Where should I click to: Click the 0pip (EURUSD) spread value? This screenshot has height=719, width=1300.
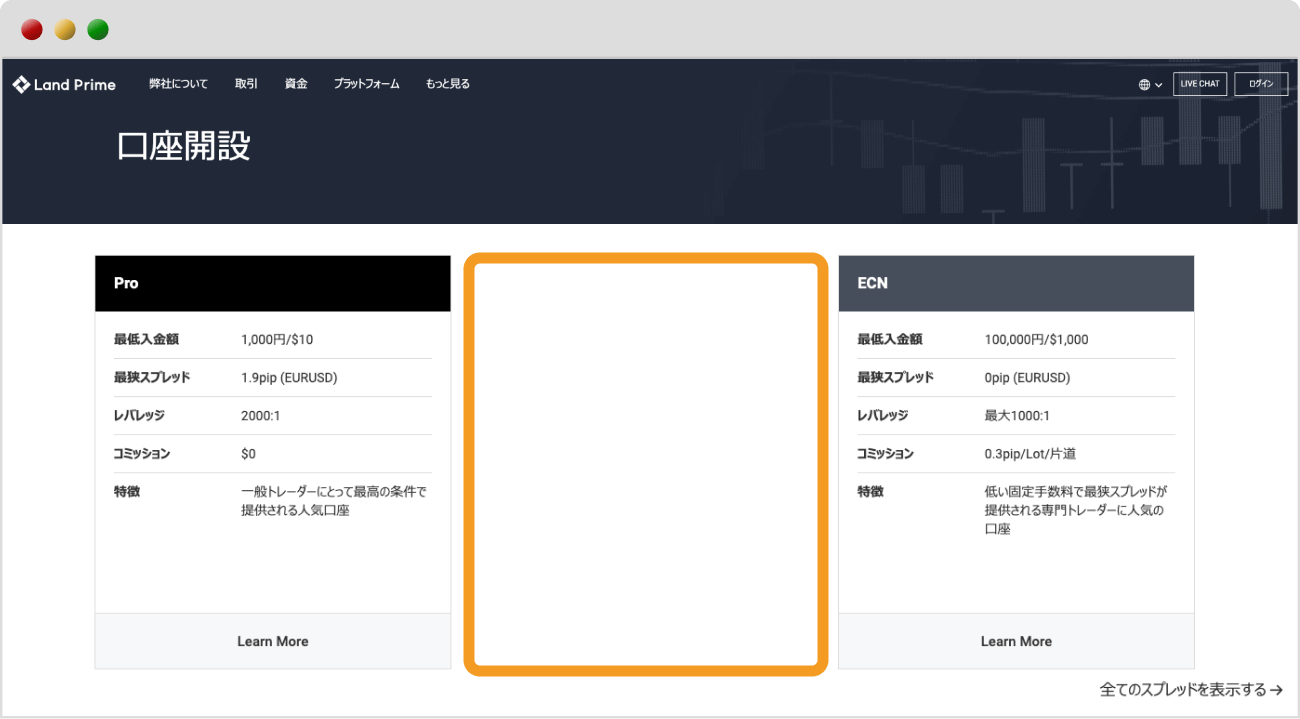click(x=1028, y=378)
